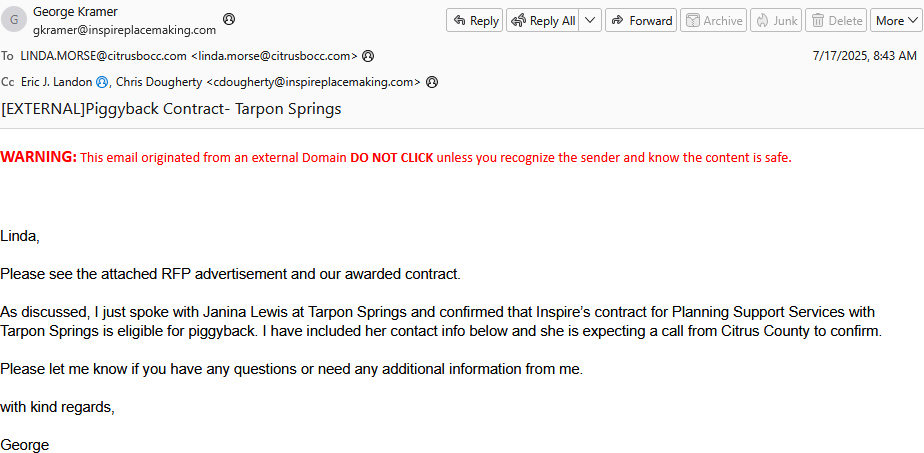Screen dimensions: 924x453
Task: Archive the message
Action: coord(714,21)
